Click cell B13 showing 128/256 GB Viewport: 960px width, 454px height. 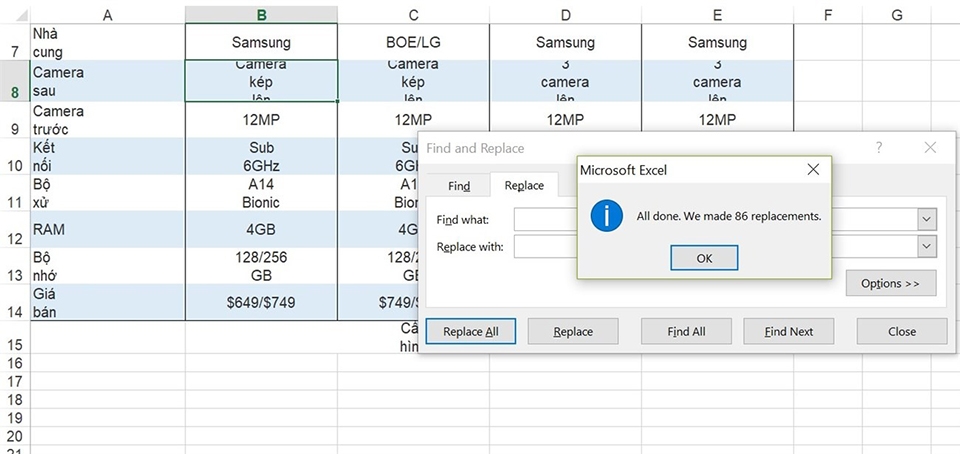pos(261,266)
